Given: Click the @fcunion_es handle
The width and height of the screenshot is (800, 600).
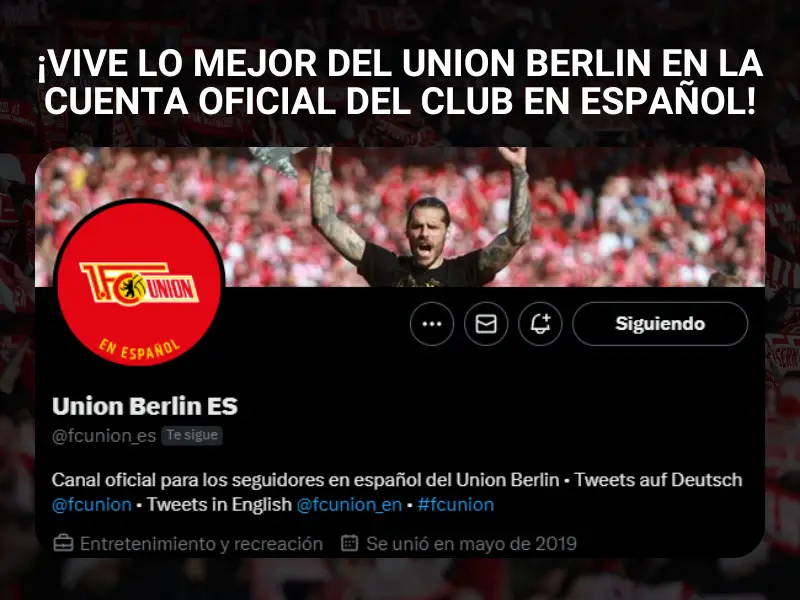Looking at the screenshot, I should point(104,436).
